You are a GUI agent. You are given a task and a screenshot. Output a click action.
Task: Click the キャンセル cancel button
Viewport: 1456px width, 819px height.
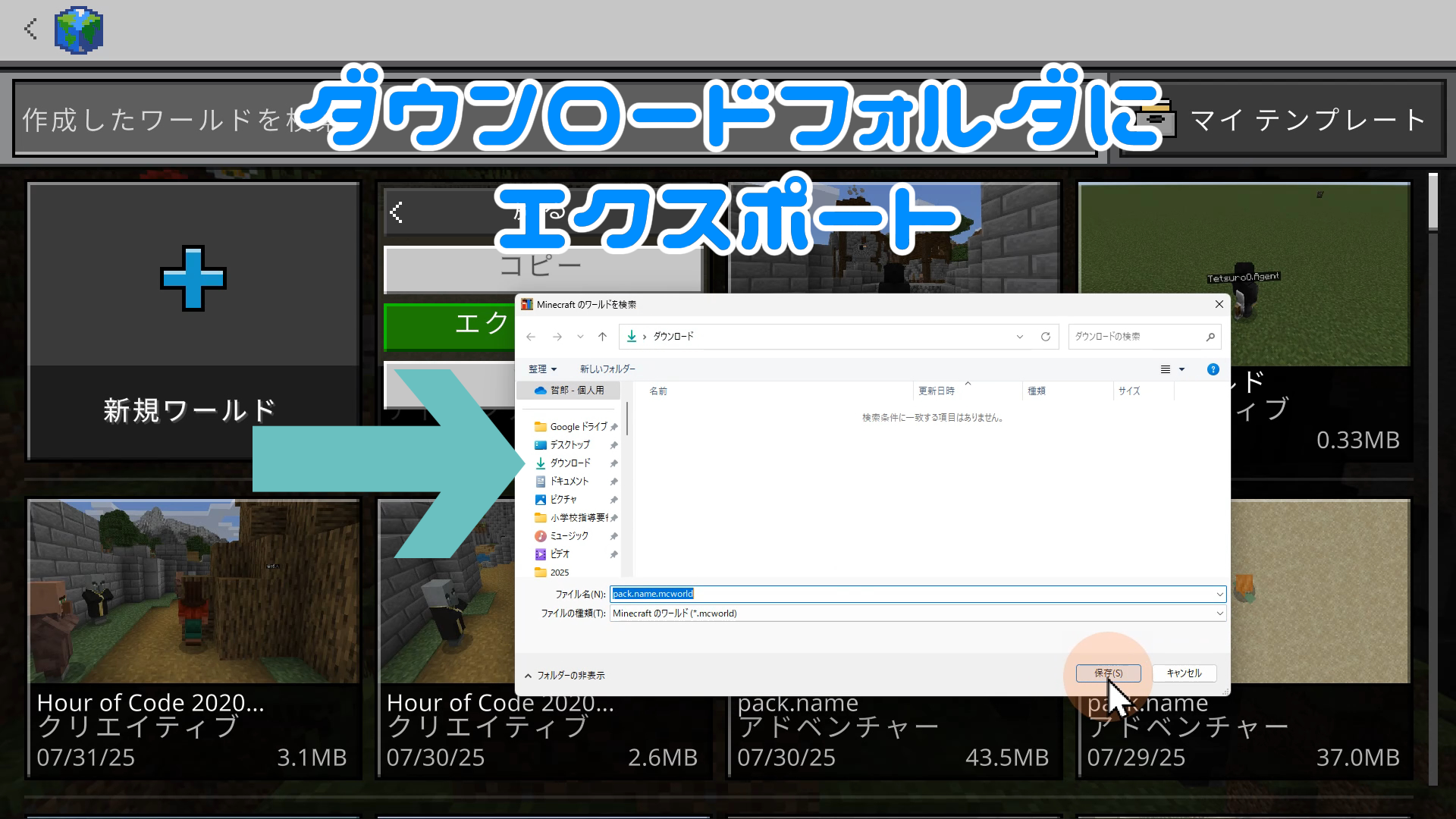click(1184, 673)
